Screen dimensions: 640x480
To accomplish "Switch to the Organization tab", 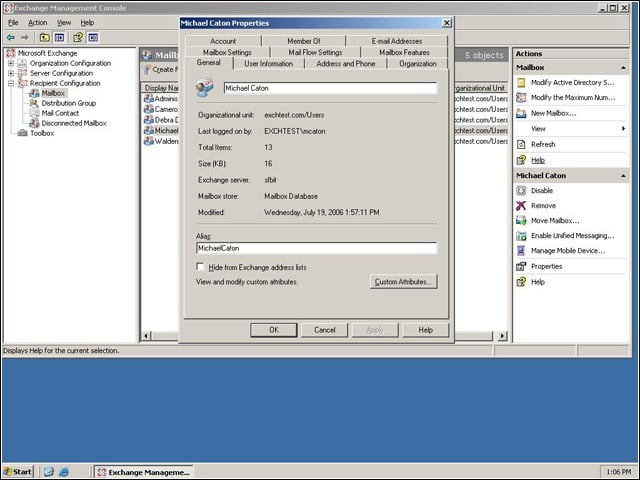I will (418, 64).
